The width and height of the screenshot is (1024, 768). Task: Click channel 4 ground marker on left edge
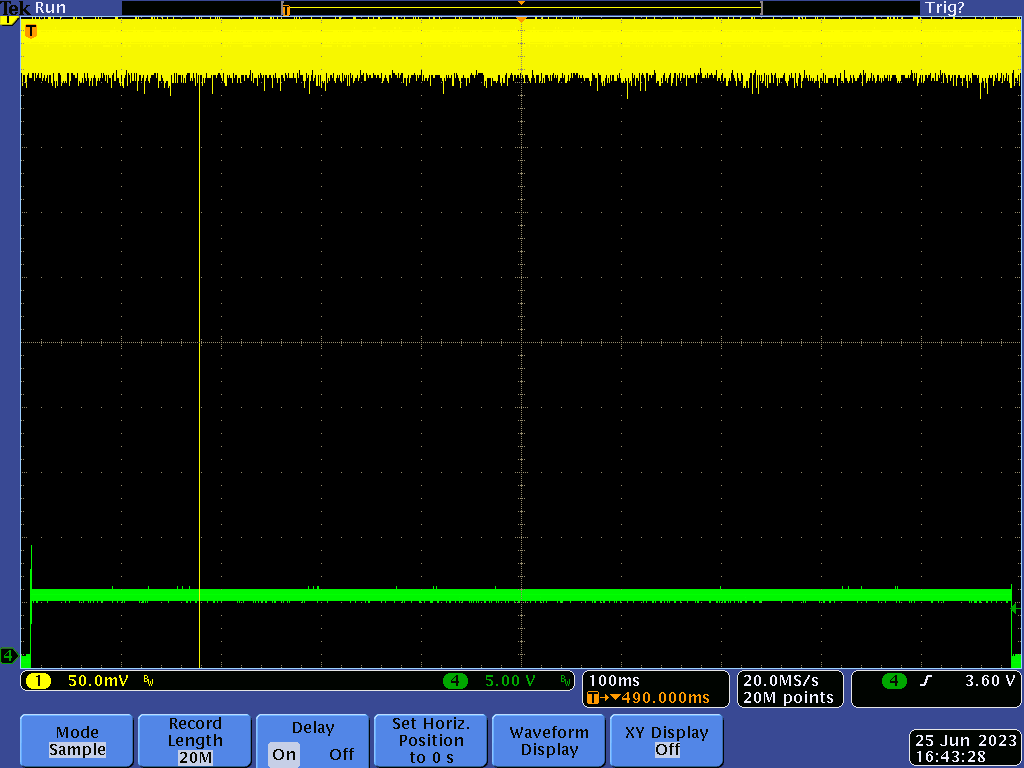[x=8, y=656]
